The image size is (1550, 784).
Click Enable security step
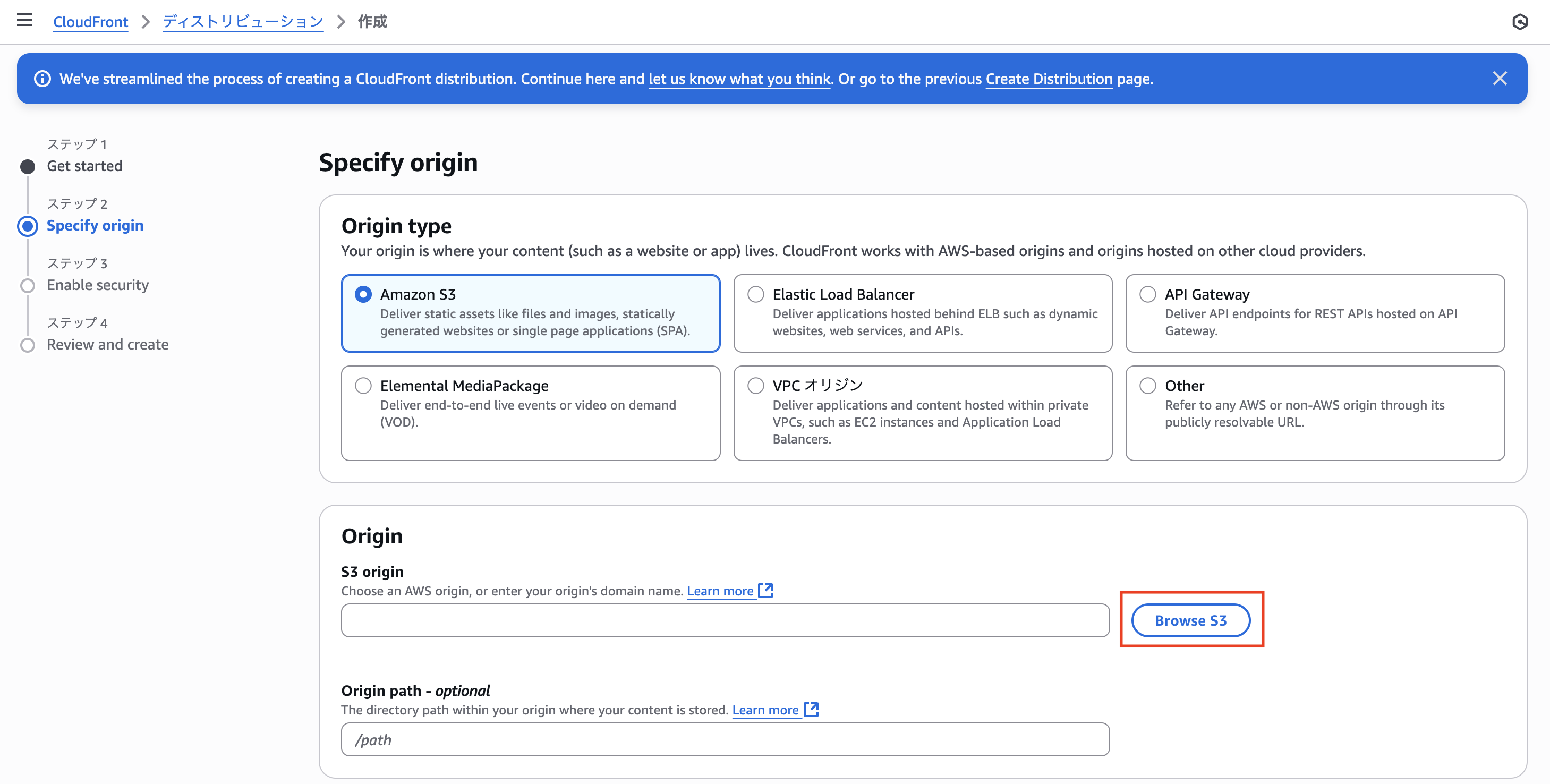tap(98, 285)
